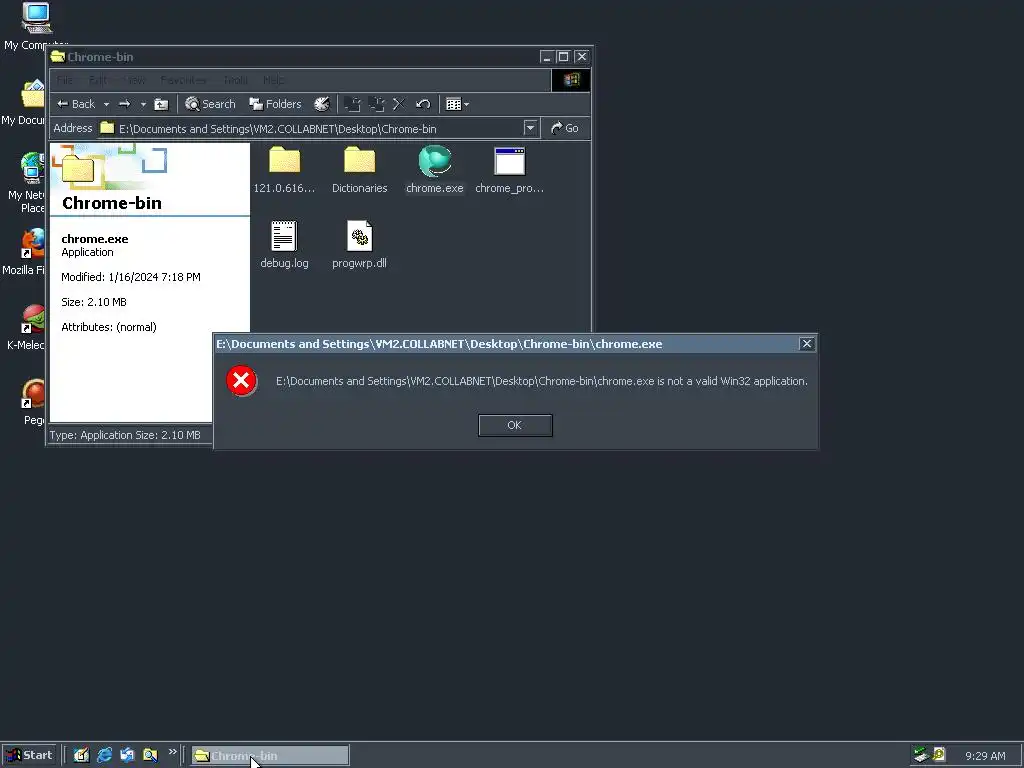This screenshot has width=1024, height=768.
Task: Click the Move To toolbar icon
Action: pyautogui.click(x=353, y=104)
